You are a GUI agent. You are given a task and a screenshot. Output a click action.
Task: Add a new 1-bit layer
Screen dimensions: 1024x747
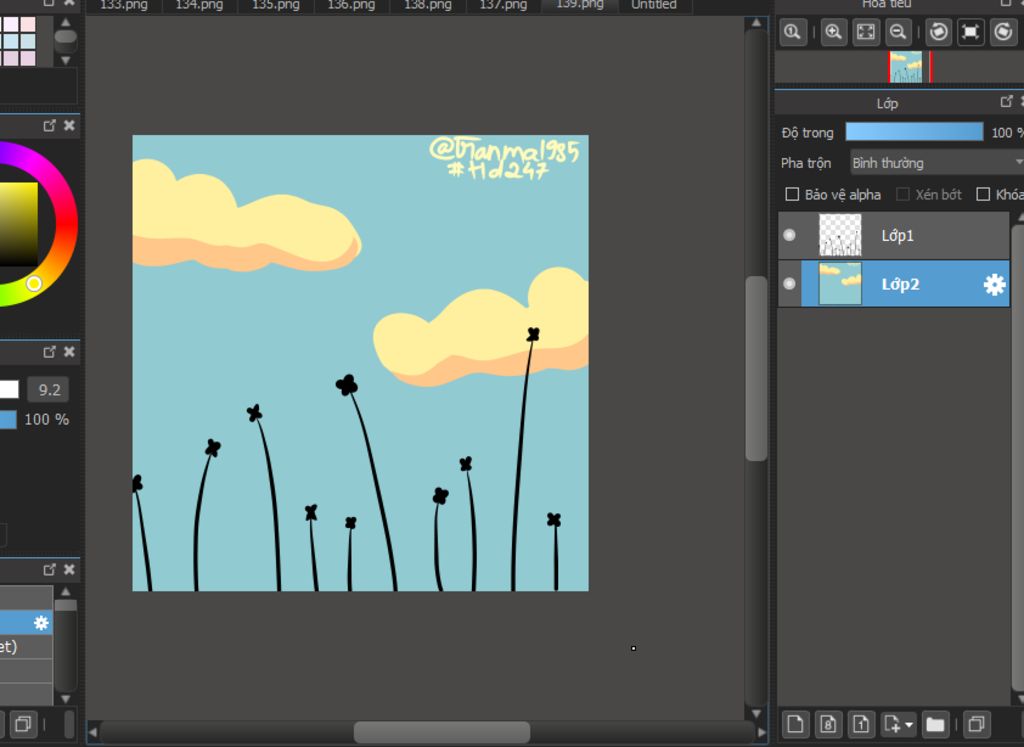pos(861,724)
